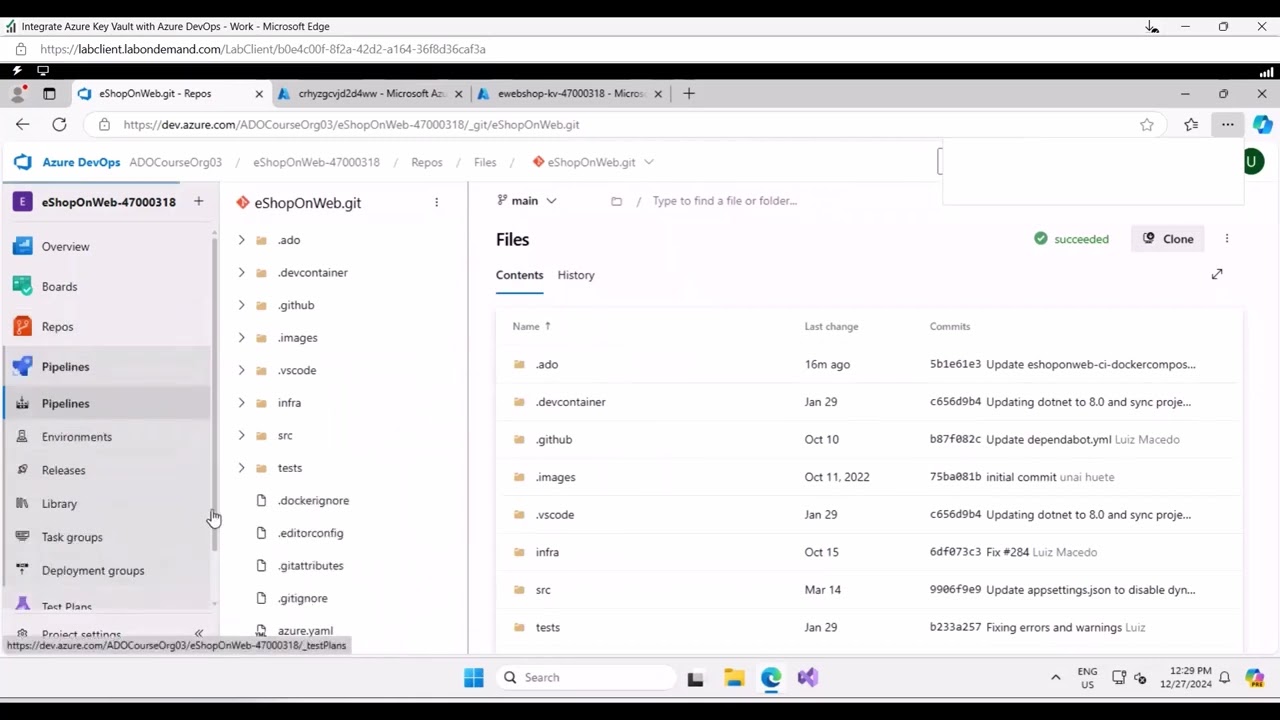Open the main branch dropdown
The image size is (1280, 720).
[527, 201]
